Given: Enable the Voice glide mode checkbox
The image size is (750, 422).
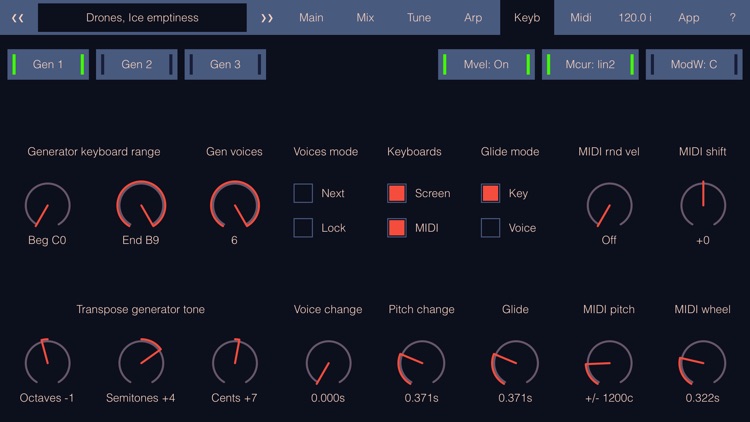Looking at the screenshot, I should [490, 228].
